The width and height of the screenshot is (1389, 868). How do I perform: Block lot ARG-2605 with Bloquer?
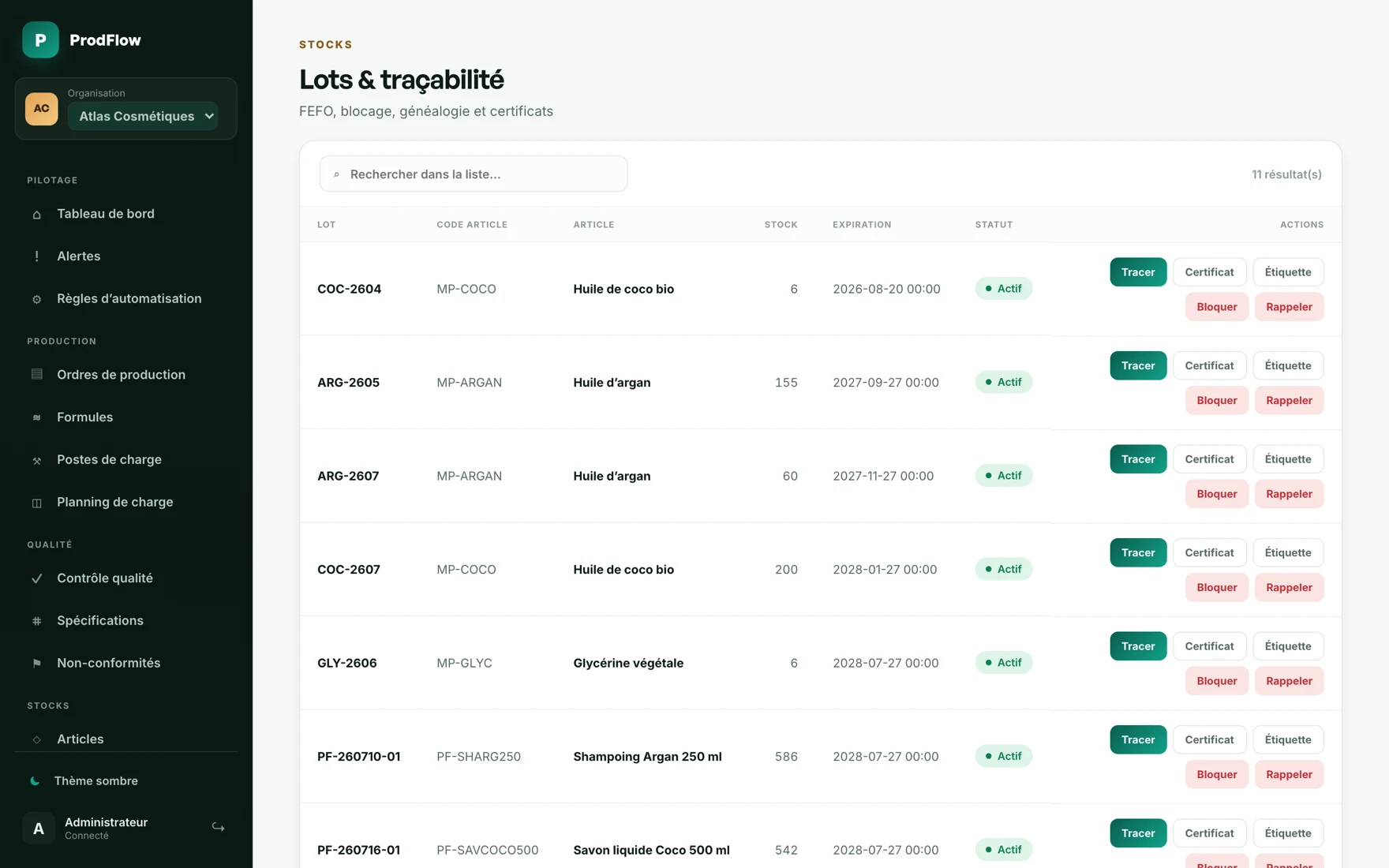click(1216, 400)
